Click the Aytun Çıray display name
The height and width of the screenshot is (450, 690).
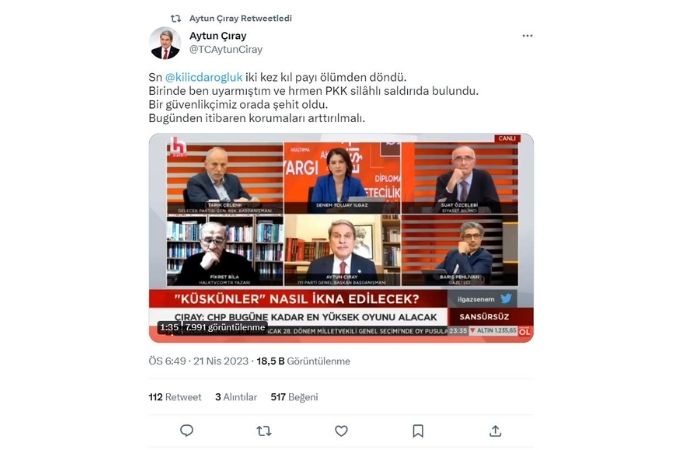(217, 36)
